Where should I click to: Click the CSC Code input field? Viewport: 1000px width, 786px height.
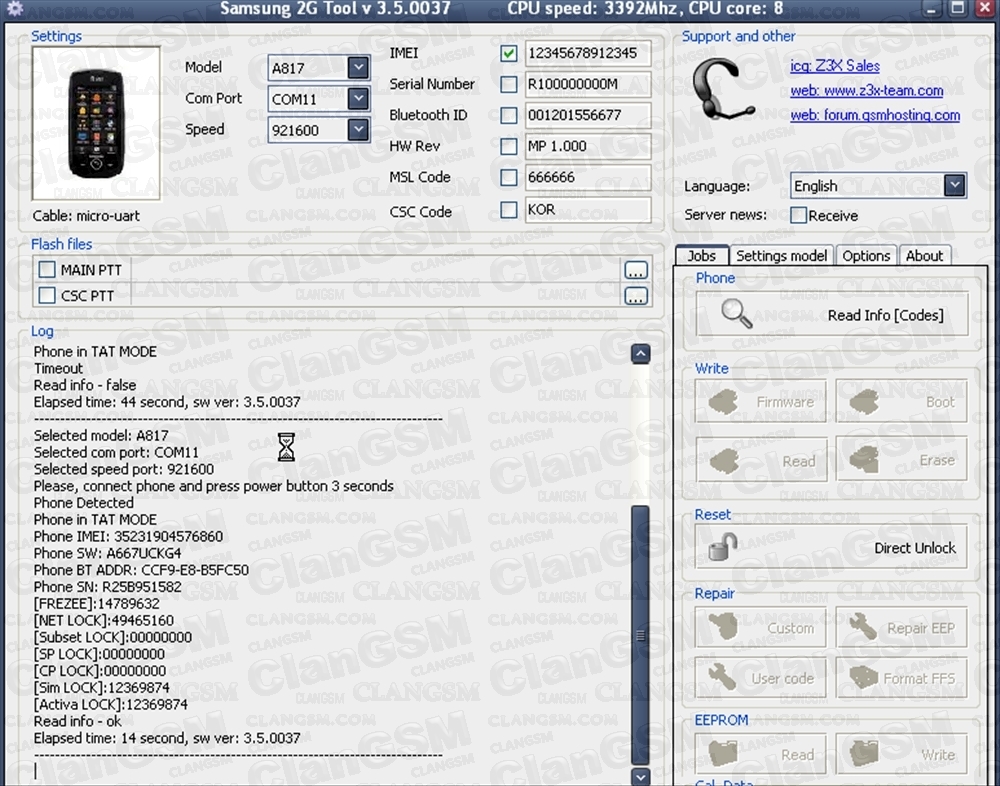(x=587, y=210)
